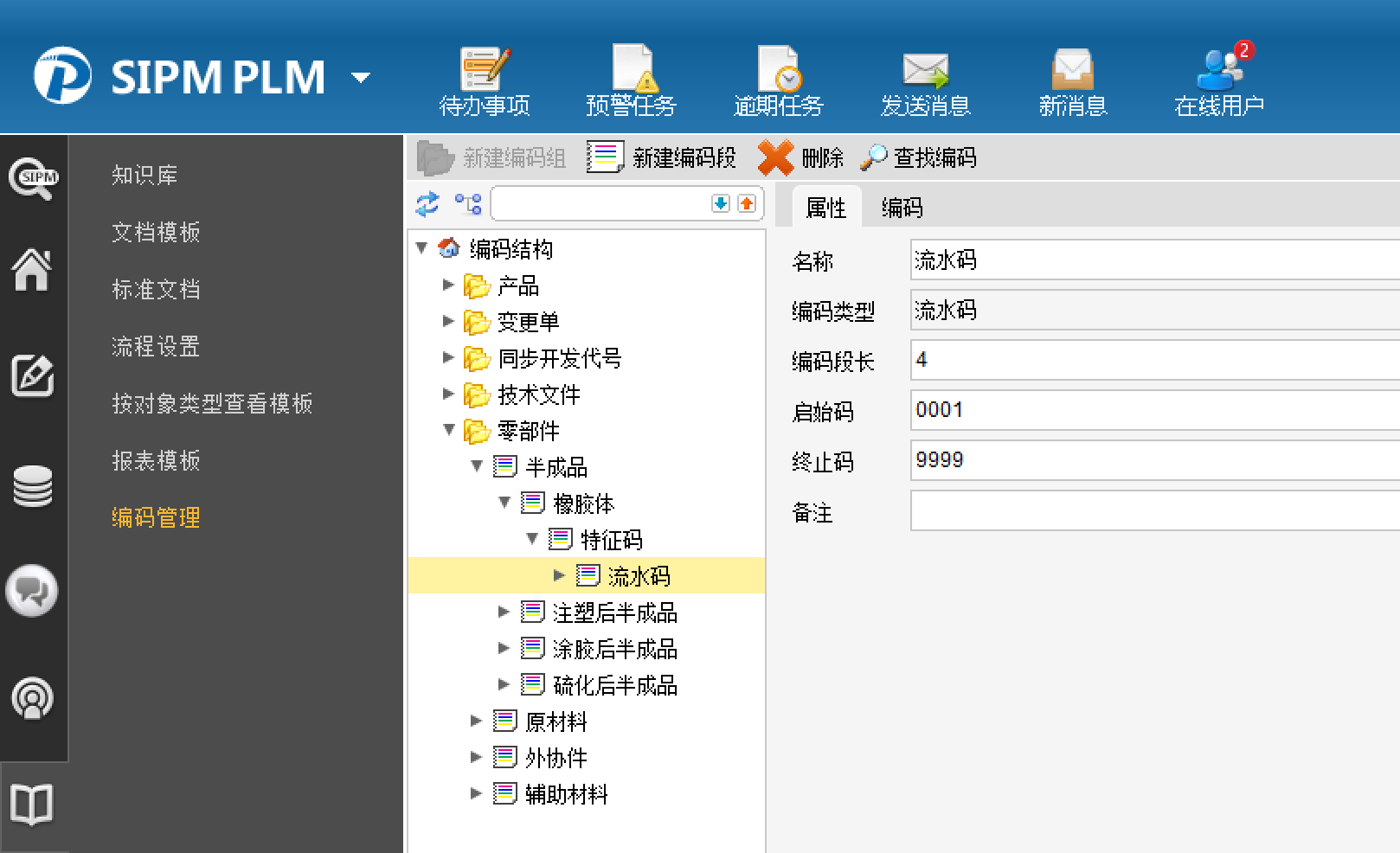Open the SIPM PLM dropdown arrow
The width and height of the screenshot is (1400, 853).
coord(361,78)
